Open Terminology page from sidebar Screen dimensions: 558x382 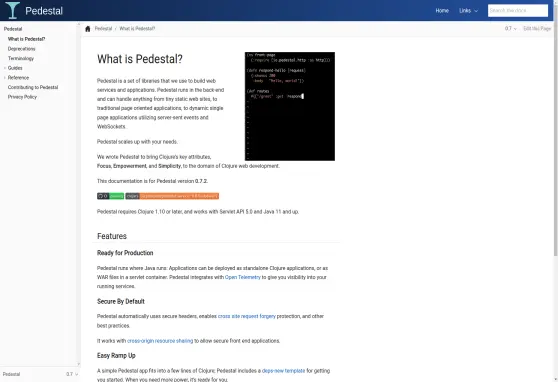(21, 58)
